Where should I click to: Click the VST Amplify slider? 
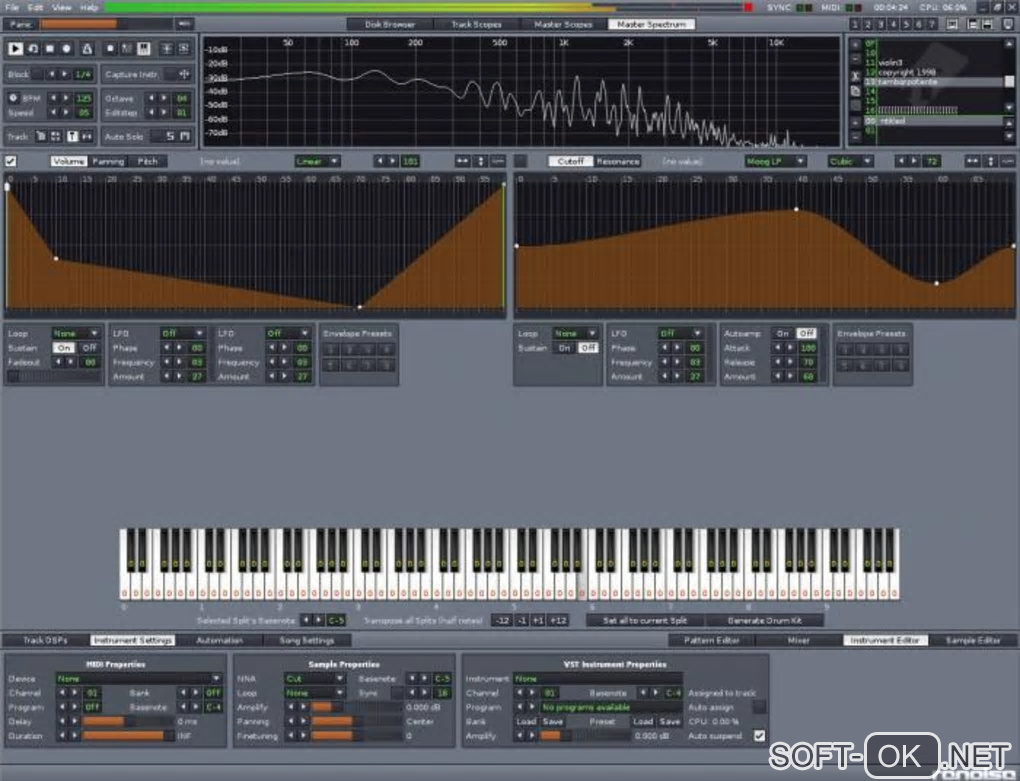pyautogui.click(x=585, y=736)
